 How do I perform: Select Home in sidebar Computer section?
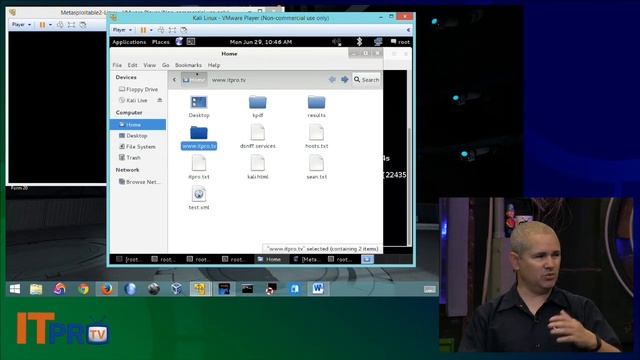point(138,124)
